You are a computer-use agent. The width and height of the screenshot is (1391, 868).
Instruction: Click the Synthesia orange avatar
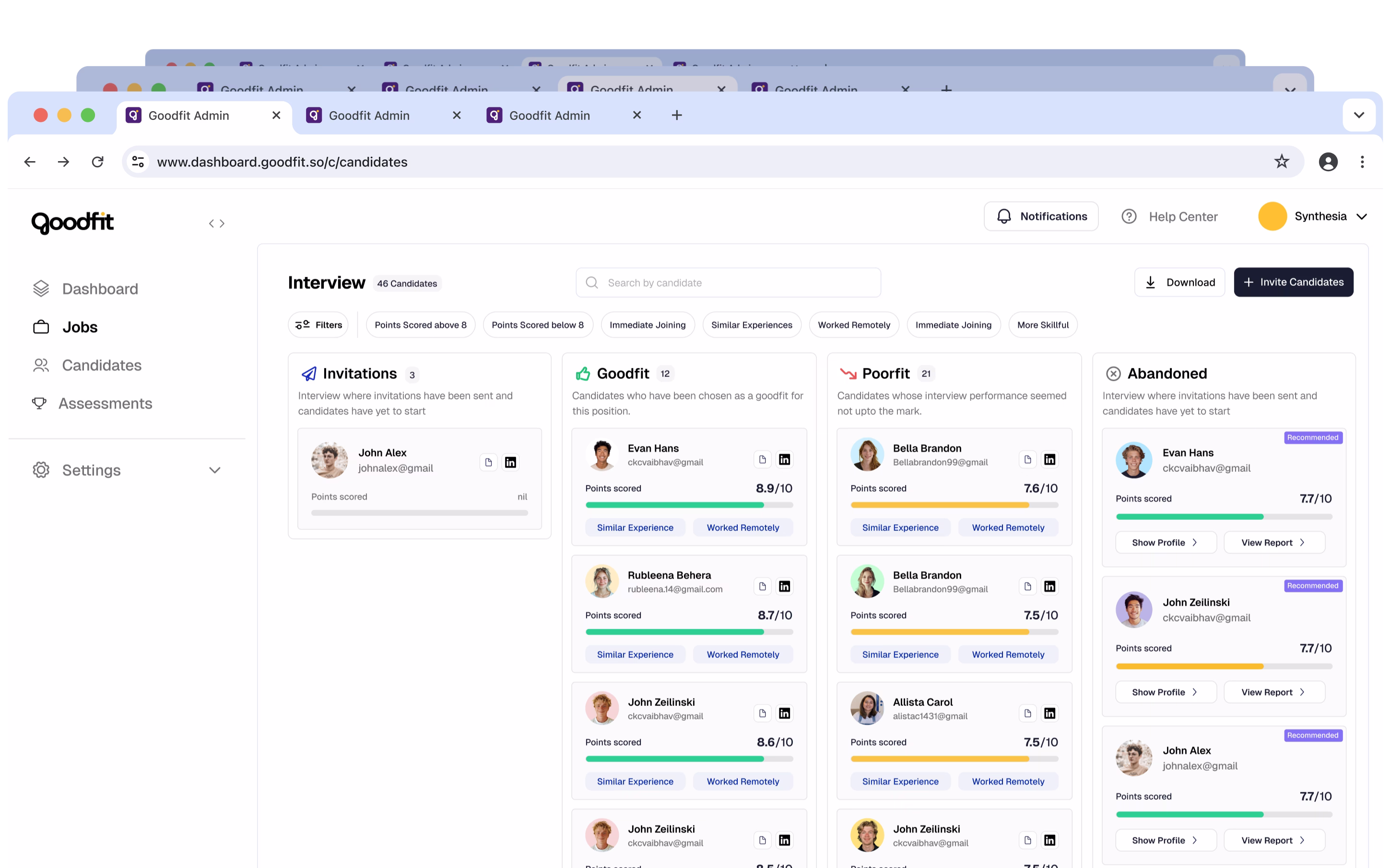coord(1272,216)
